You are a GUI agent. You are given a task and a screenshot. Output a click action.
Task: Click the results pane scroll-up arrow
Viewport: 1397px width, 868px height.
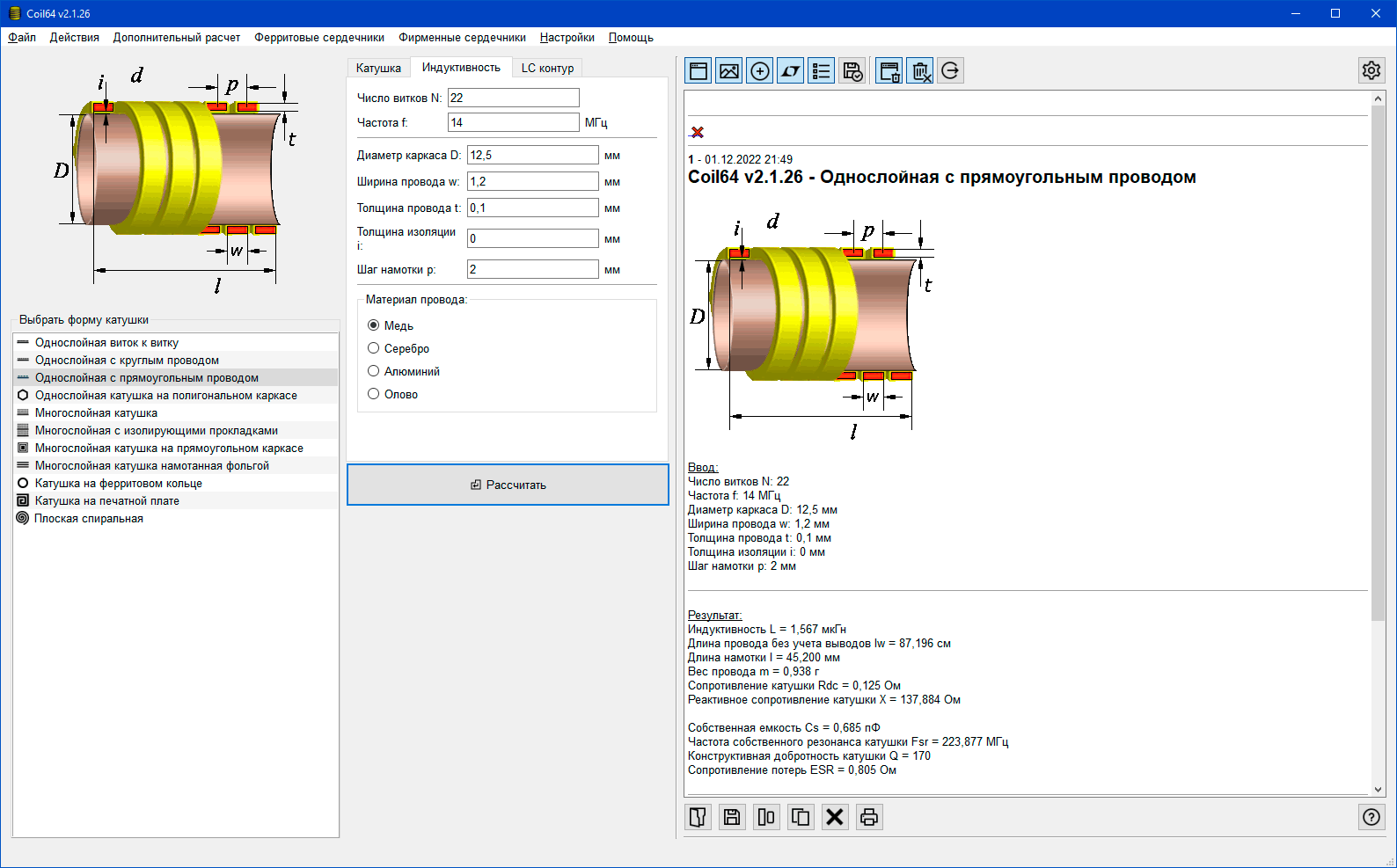tap(1379, 99)
